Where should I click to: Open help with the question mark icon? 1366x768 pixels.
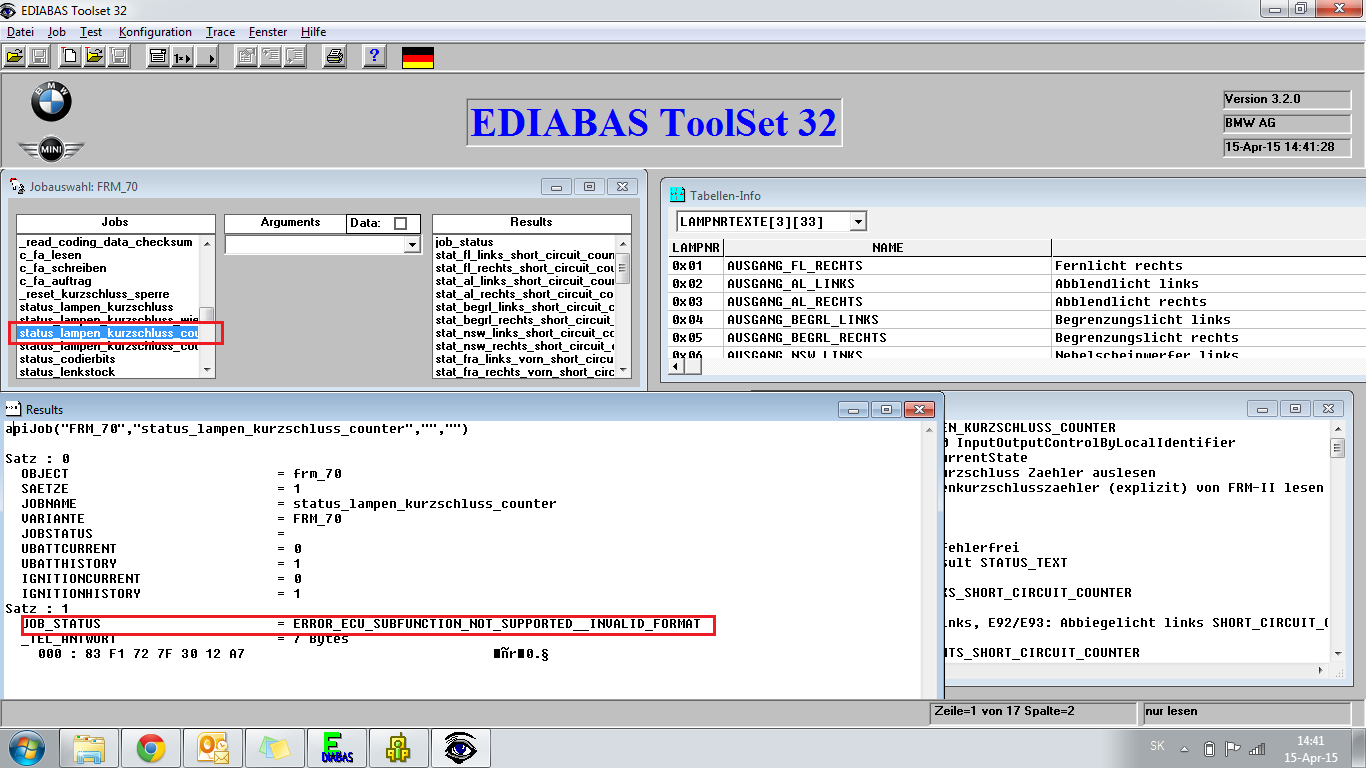373,57
